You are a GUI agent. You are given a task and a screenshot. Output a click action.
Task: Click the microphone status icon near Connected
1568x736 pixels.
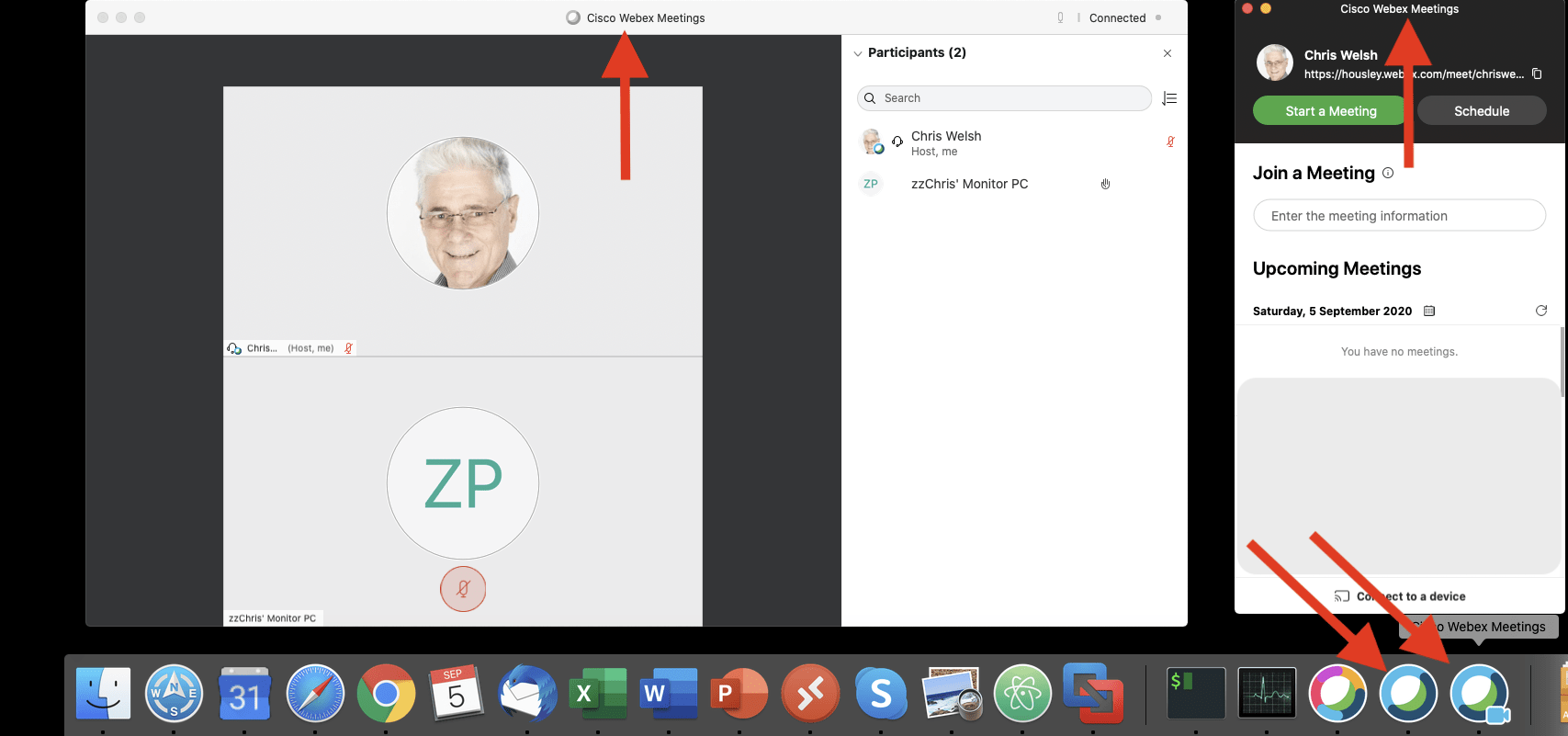tap(1060, 17)
